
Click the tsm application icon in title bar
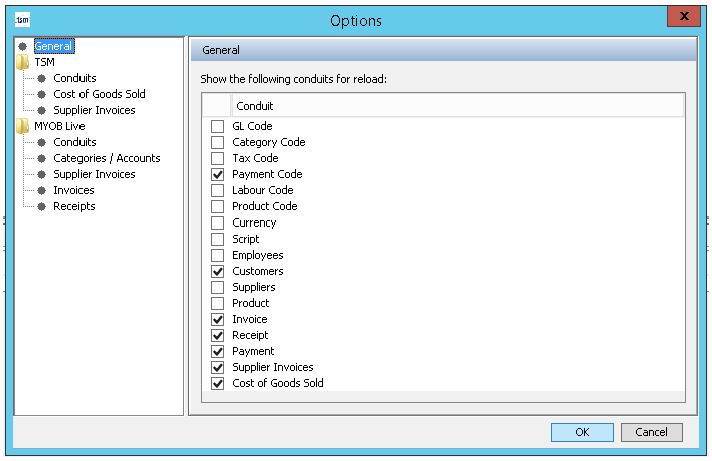(x=22, y=19)
